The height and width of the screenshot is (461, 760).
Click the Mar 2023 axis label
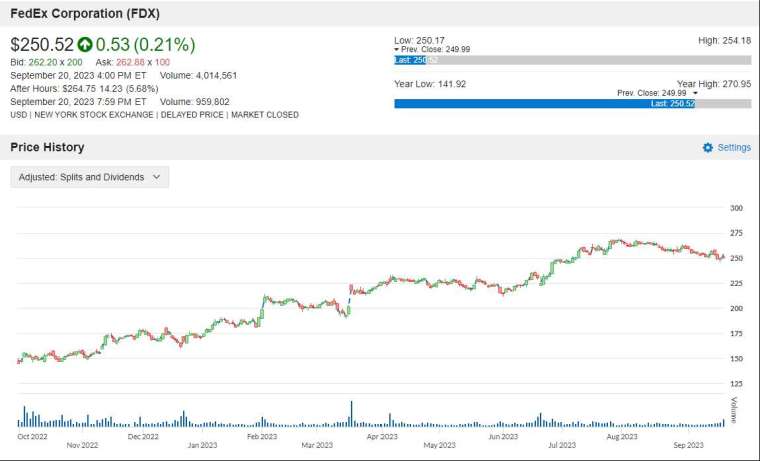(x=317, y=445)
